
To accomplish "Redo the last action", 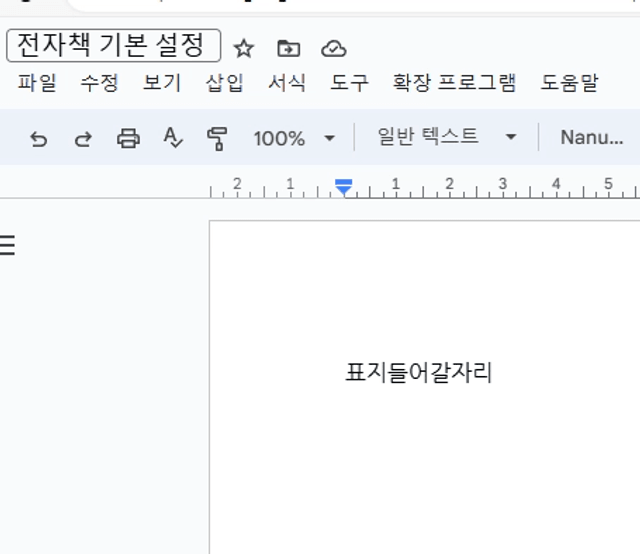I will coord(83,139).
